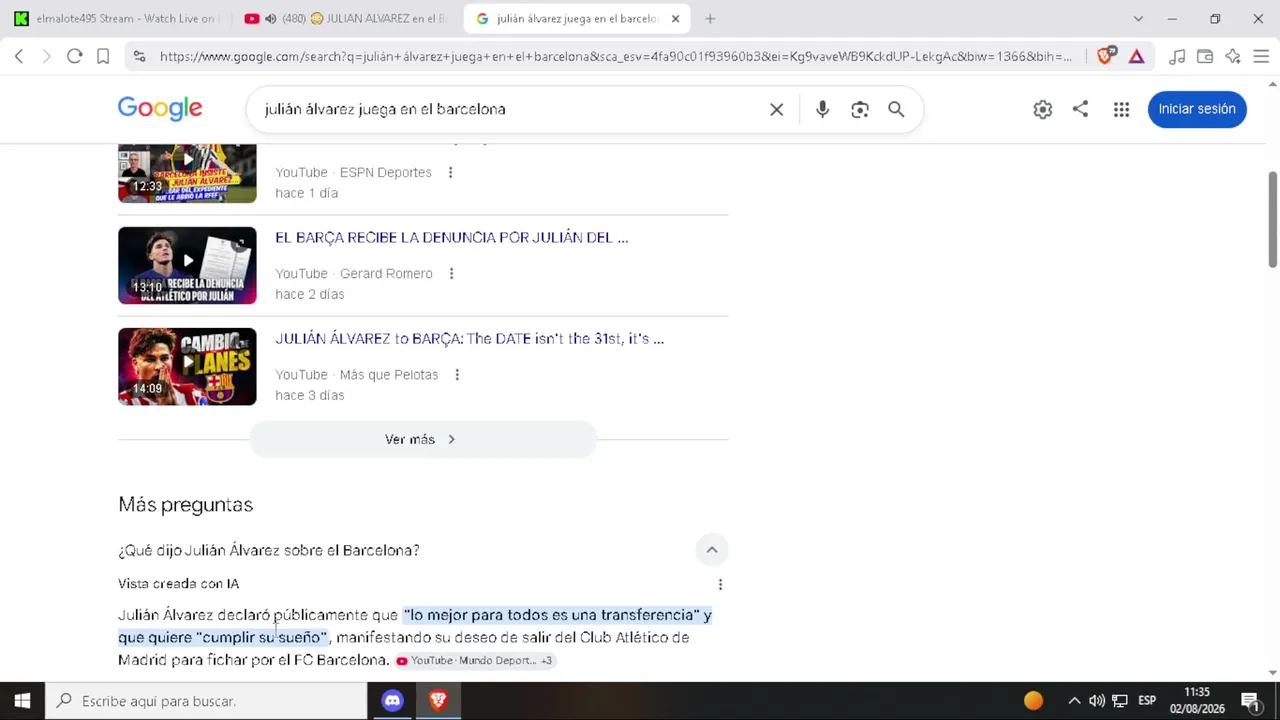The image size is (1280, 720).
Task: Go to the Google logo homepage
Action: tap(160, 108)
